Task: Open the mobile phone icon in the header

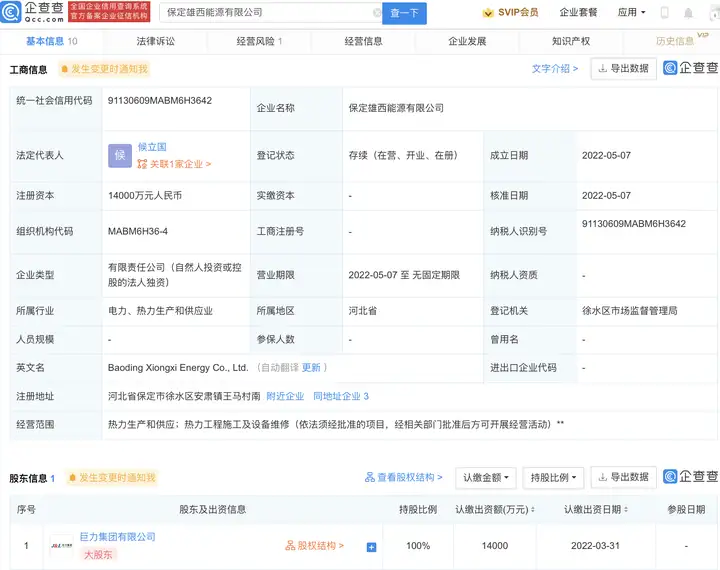Action: pos(664,13)
